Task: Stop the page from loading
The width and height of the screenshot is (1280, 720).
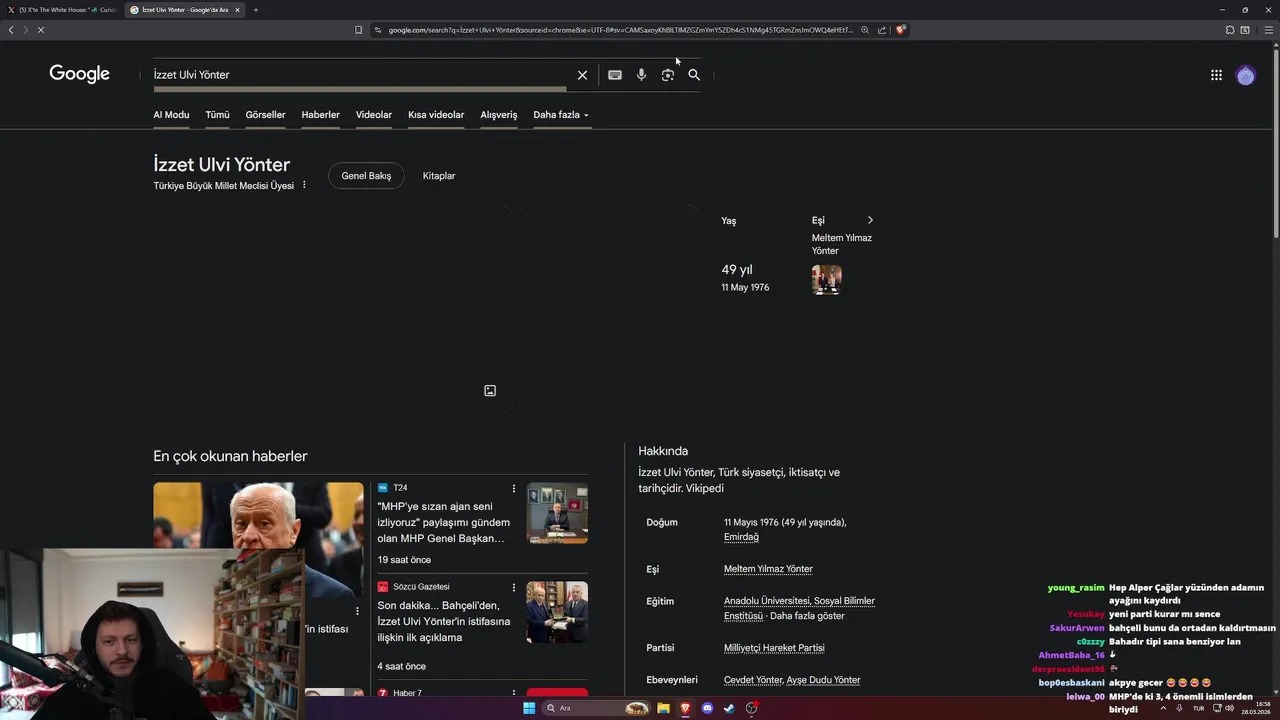Action: (x=40, y=30)
